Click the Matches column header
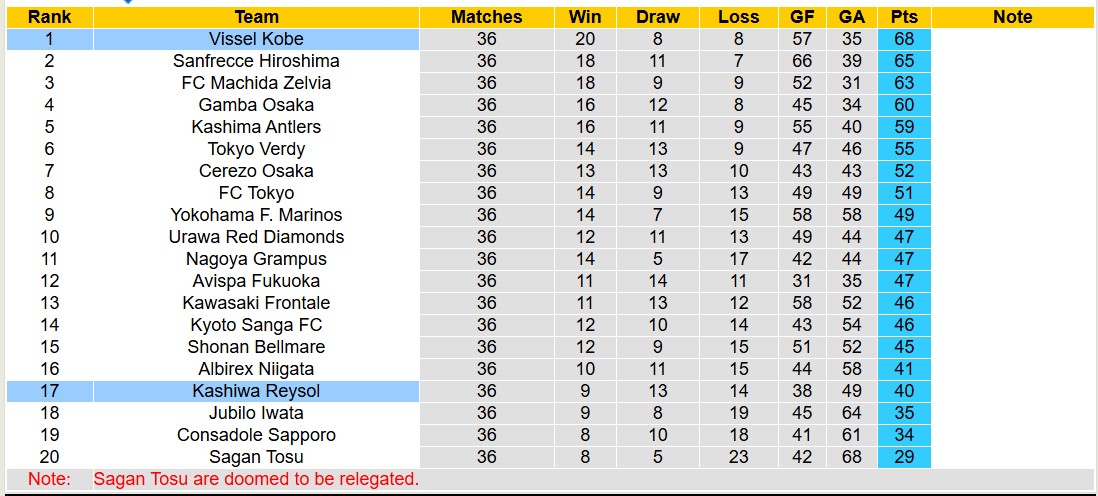 pyautogui.click(x=486, y=17)
